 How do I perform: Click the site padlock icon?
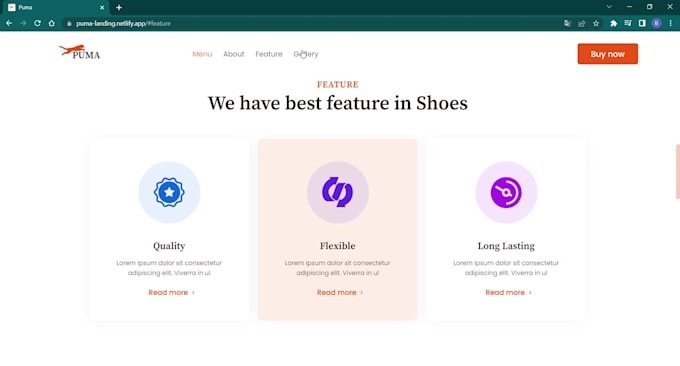[x=69, y=23]
